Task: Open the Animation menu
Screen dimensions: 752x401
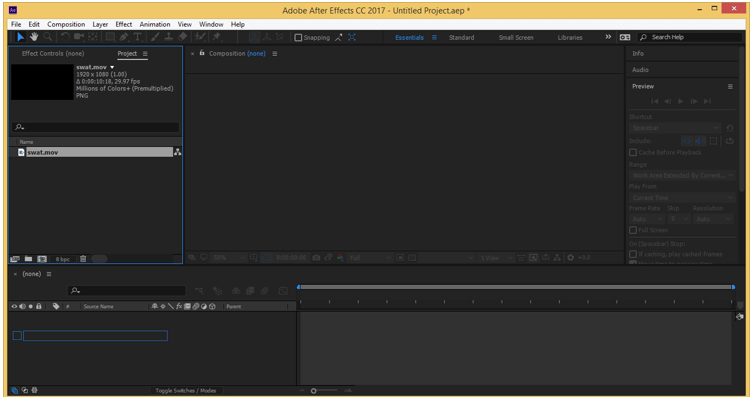Action: (x=155, y=24)
